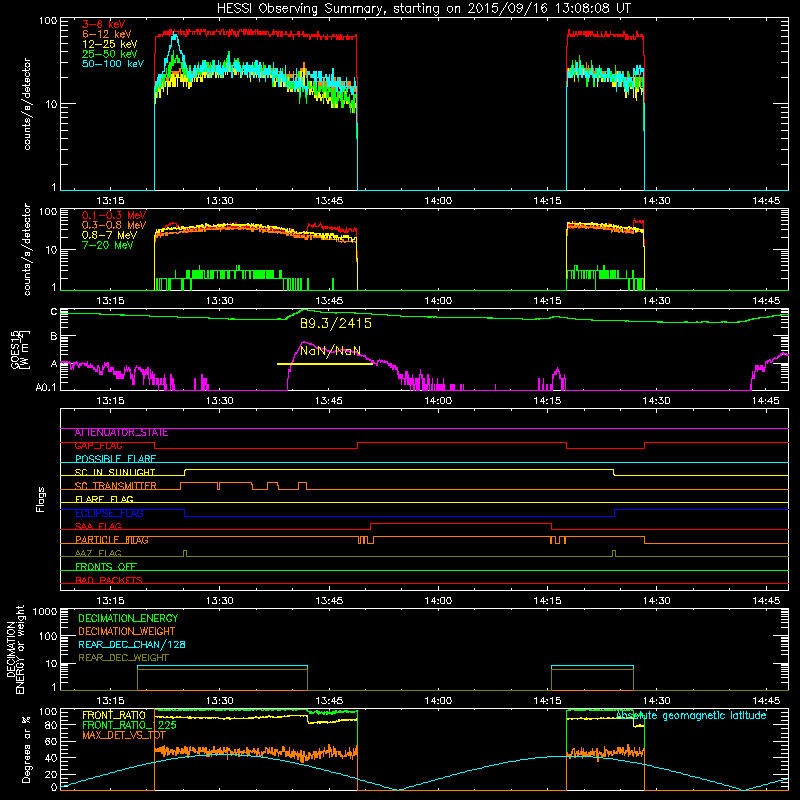Click the 14:15 tick label under the GOES15 panel
This screenshot has width=800, height=800.
547,401
